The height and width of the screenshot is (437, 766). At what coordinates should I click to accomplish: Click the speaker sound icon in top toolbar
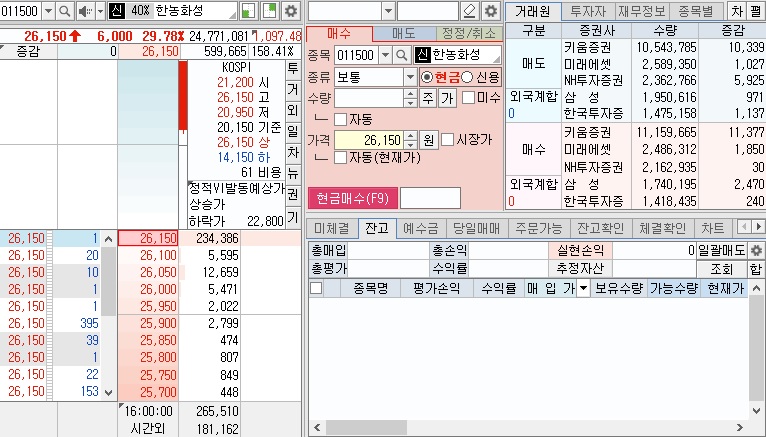[x=85, y=11]
